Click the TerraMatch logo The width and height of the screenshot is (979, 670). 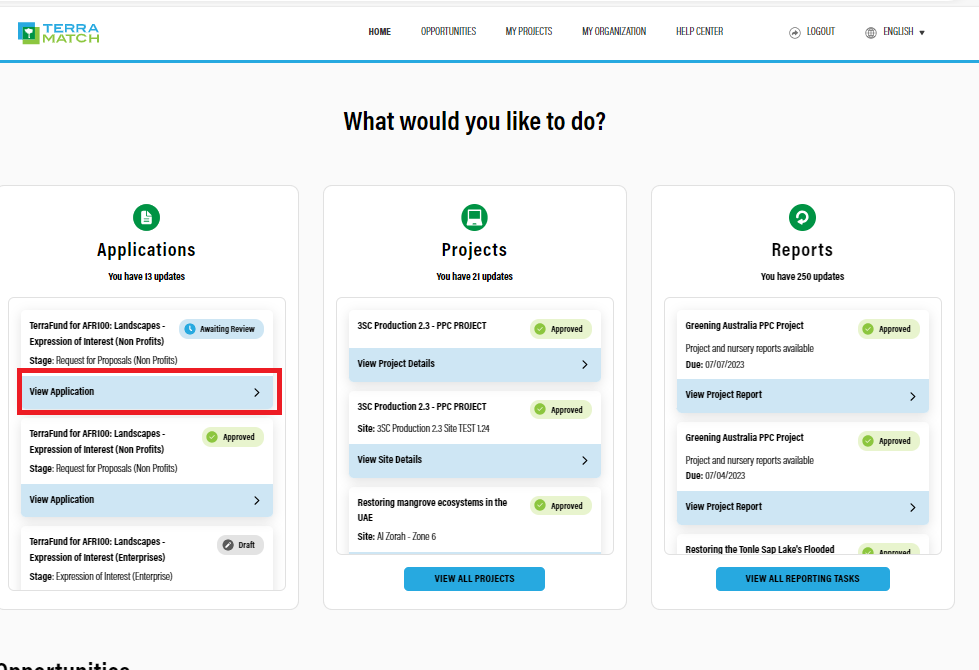point(58,32)
